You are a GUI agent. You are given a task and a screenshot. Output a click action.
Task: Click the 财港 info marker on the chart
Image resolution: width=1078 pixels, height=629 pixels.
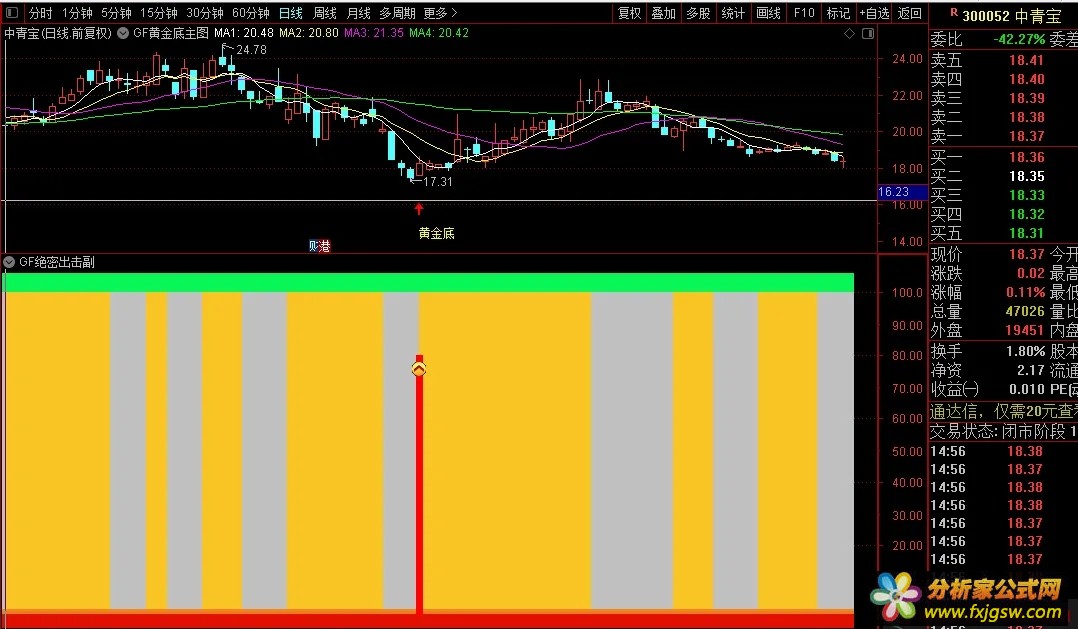320,245
